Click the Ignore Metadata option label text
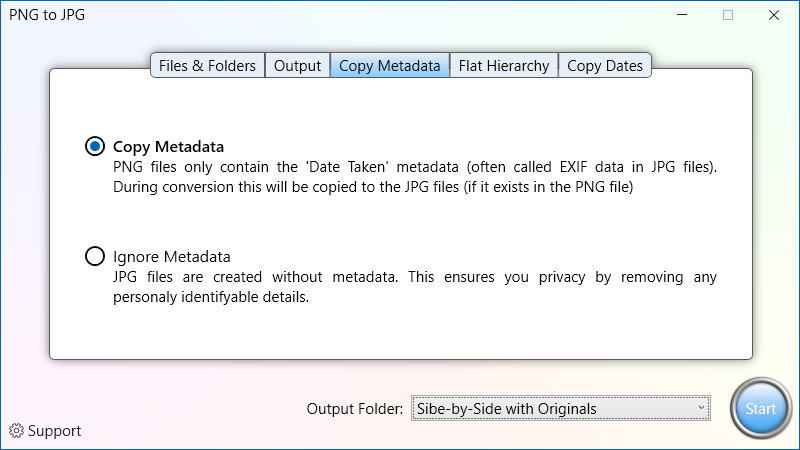This screenshot has height=450, width=800. (171, 257)
